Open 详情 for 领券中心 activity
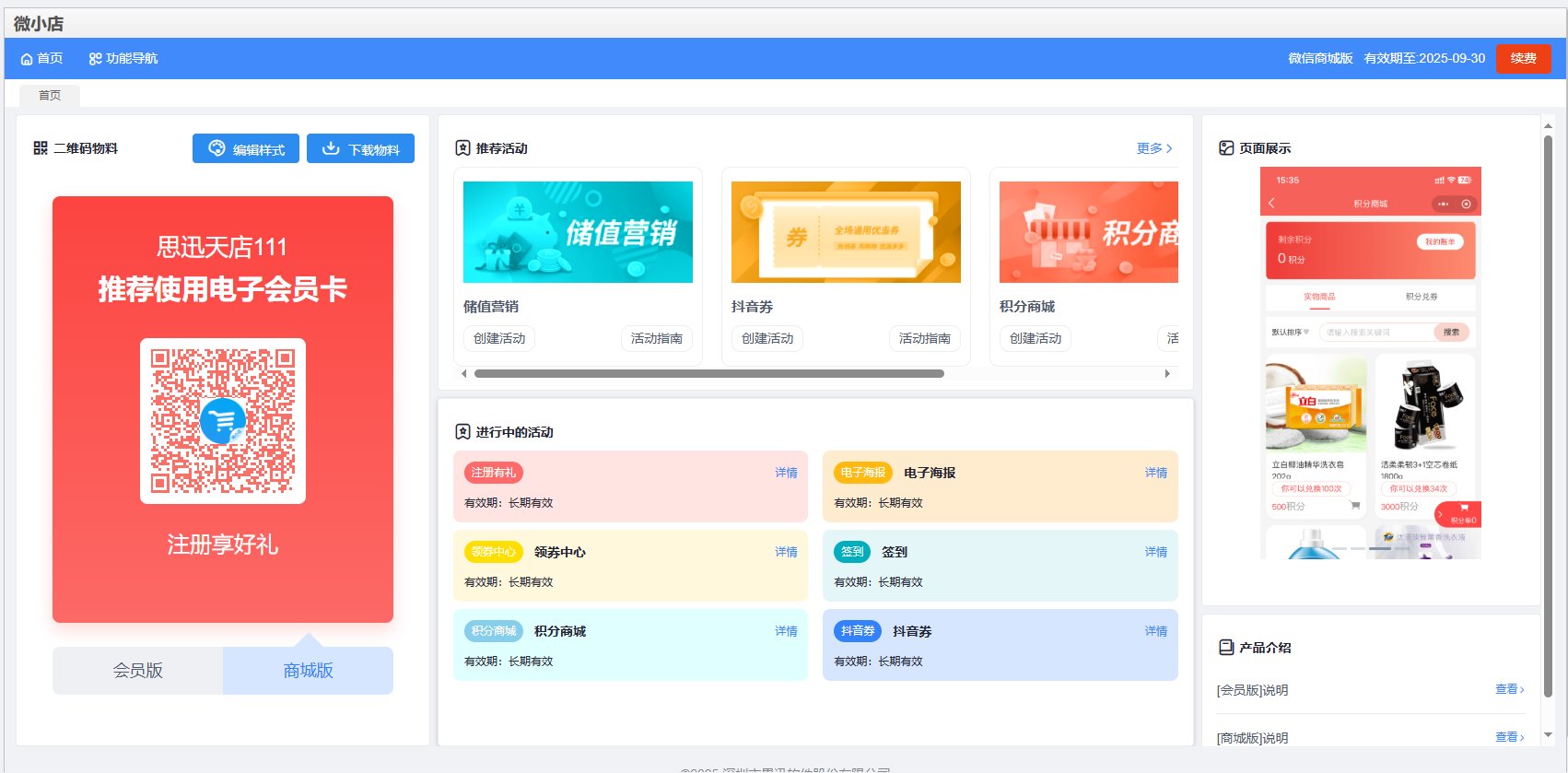Viewport: 1568px width, 773px height. (786, 552)
